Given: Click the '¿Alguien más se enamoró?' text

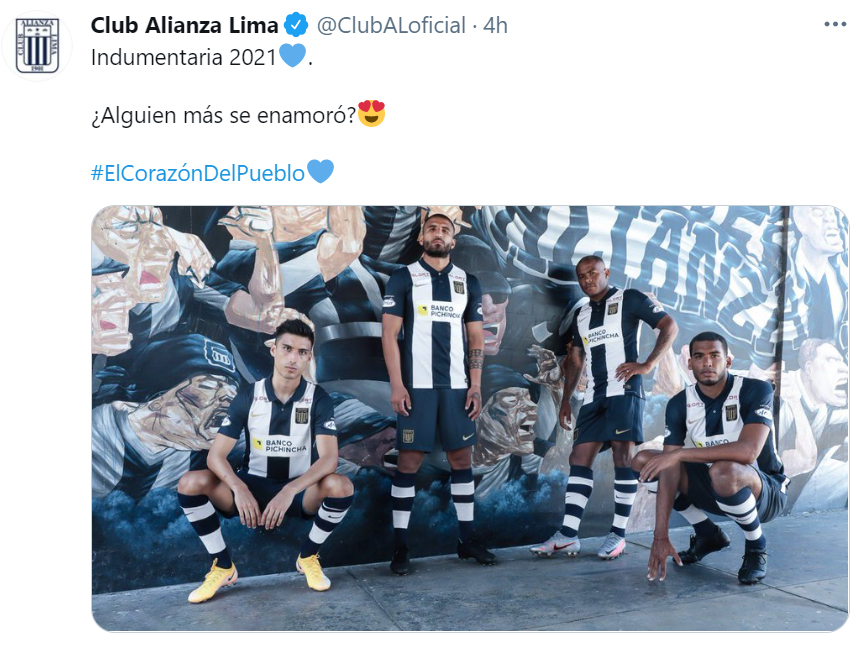Looking at the screenshot, I should pyautogui.click(x=224, y=115).
